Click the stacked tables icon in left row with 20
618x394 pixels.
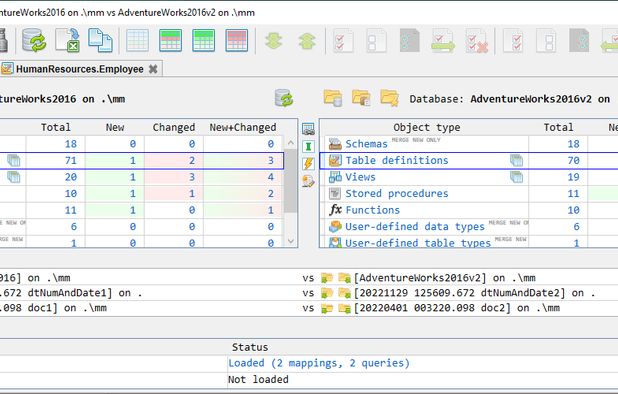point(14,177)
